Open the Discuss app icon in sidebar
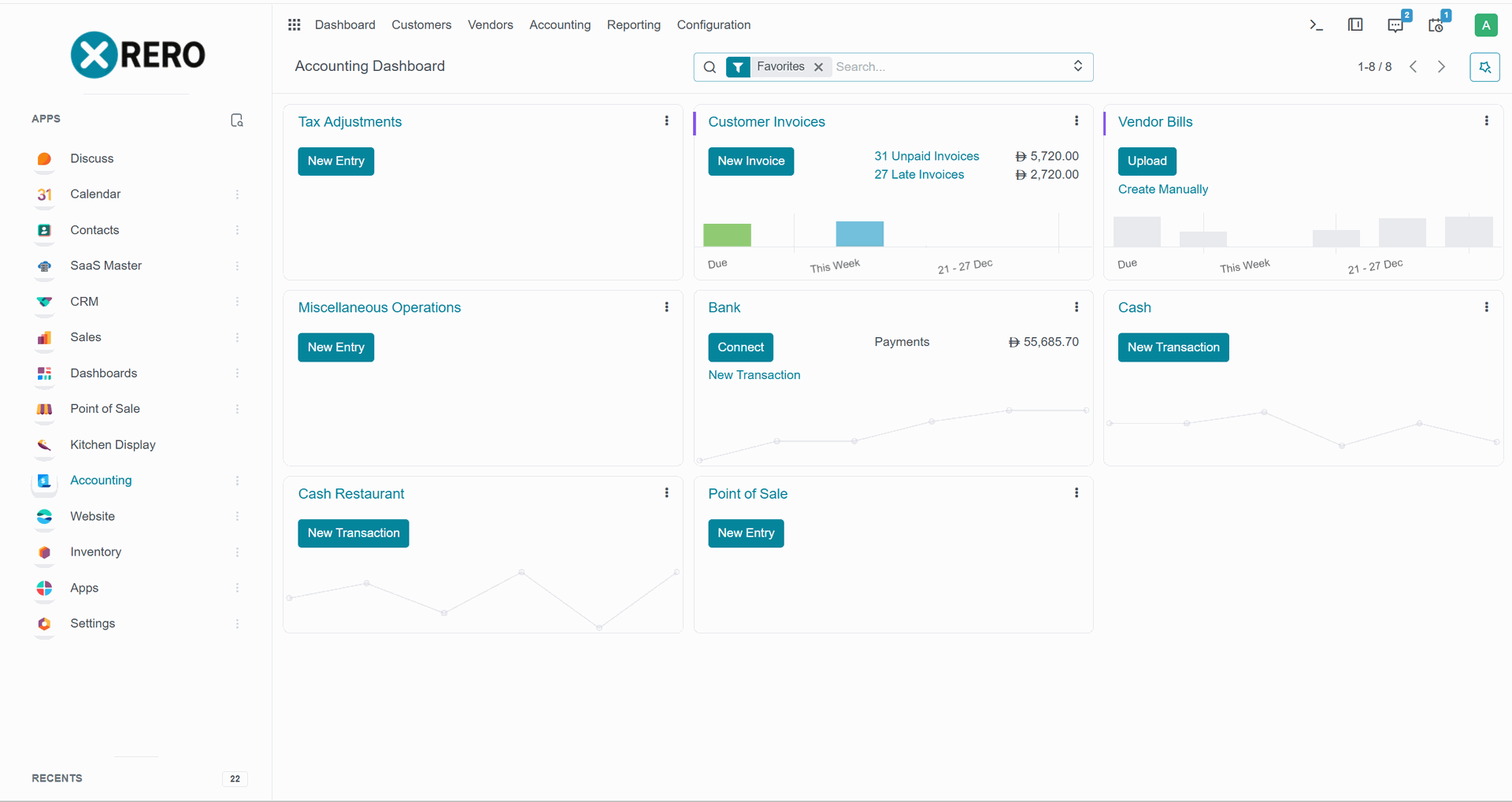 pos(45,159)
